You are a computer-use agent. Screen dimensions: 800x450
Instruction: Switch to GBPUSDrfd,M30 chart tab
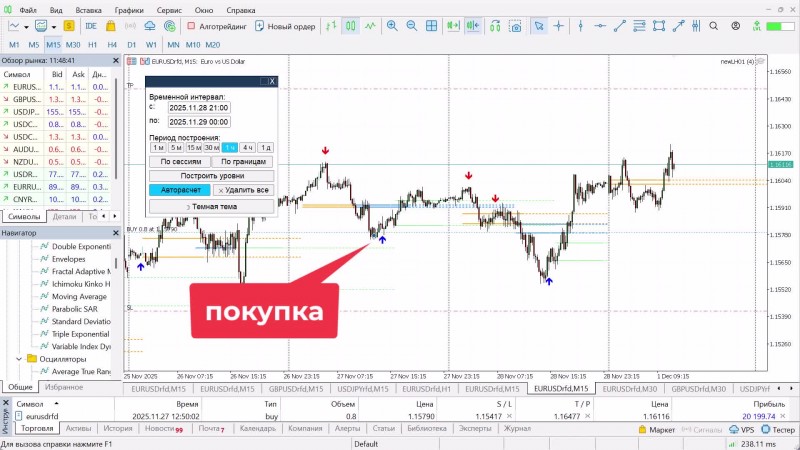click(698, 389)
